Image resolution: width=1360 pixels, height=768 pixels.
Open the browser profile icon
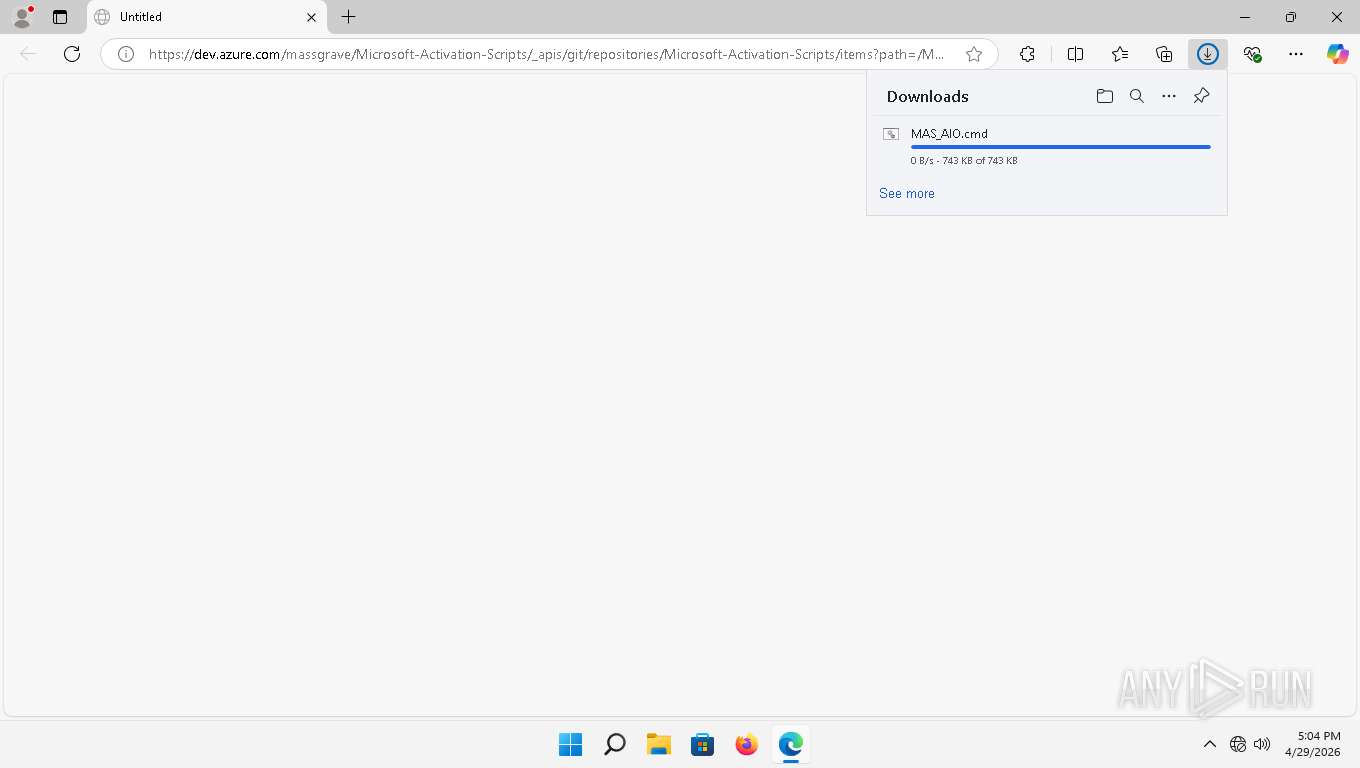click(x=21, y=17)
